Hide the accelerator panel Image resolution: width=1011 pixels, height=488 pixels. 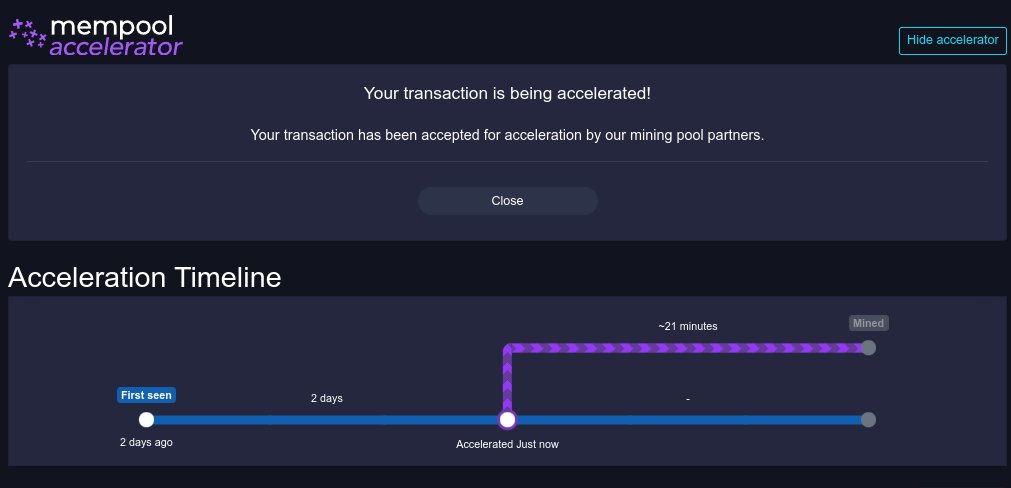[x=952, y=41]
